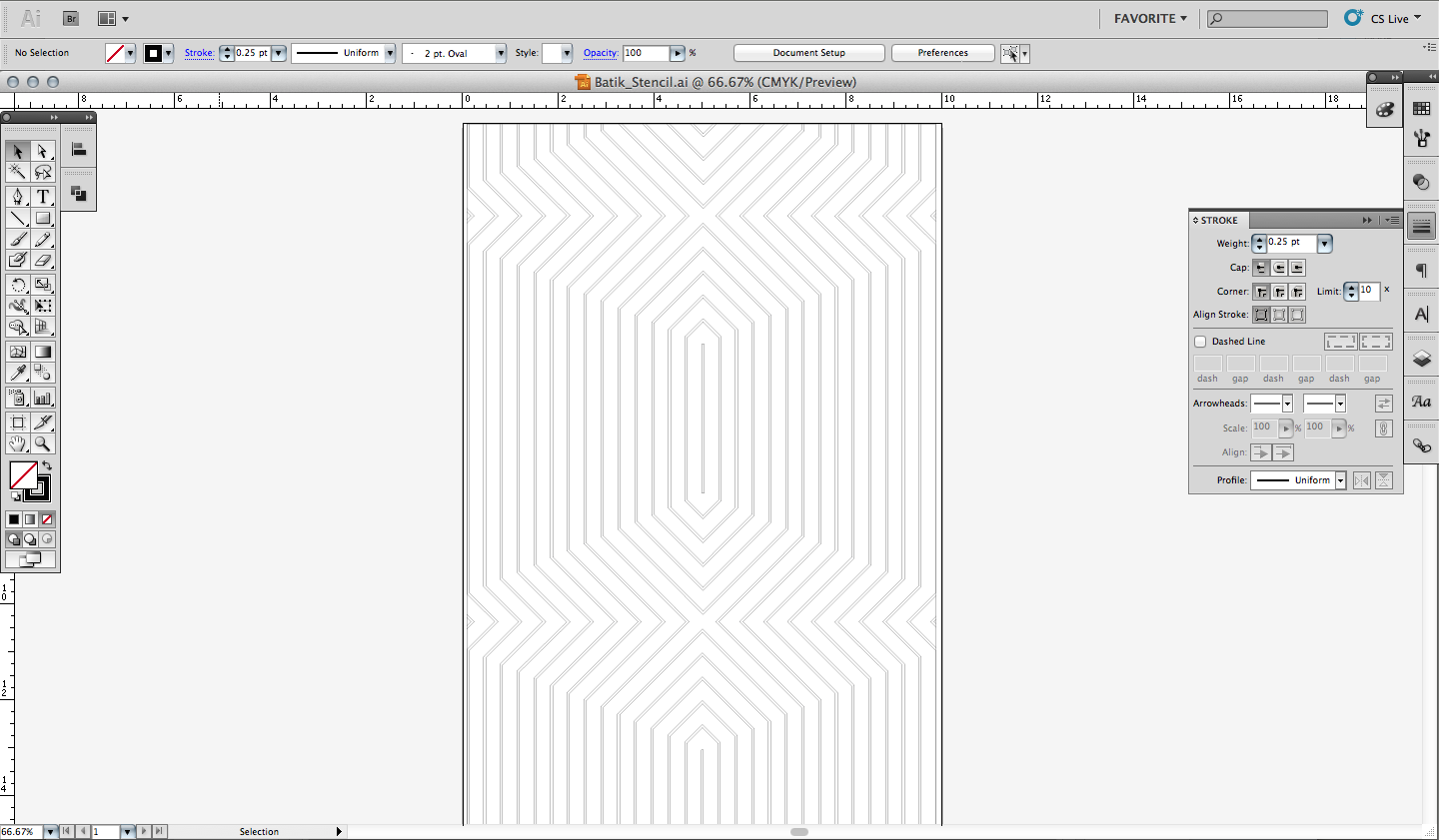The width and height of the screenshot is (1439, 840).
Task: Open the zoom level dropdown in the status bar
Action: point(50,831)
